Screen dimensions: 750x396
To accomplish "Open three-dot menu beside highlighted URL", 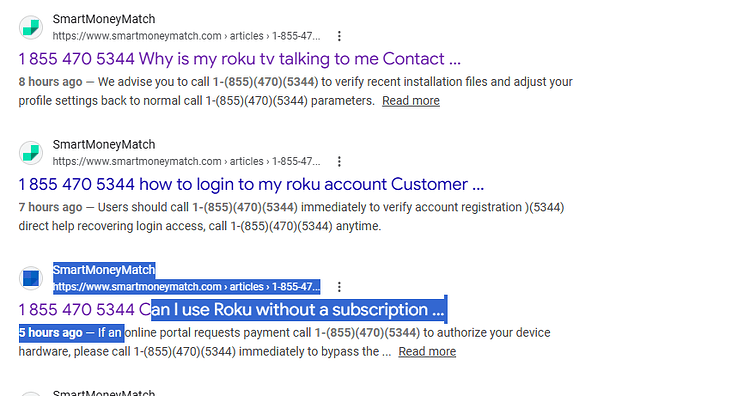I will [339, 286].
